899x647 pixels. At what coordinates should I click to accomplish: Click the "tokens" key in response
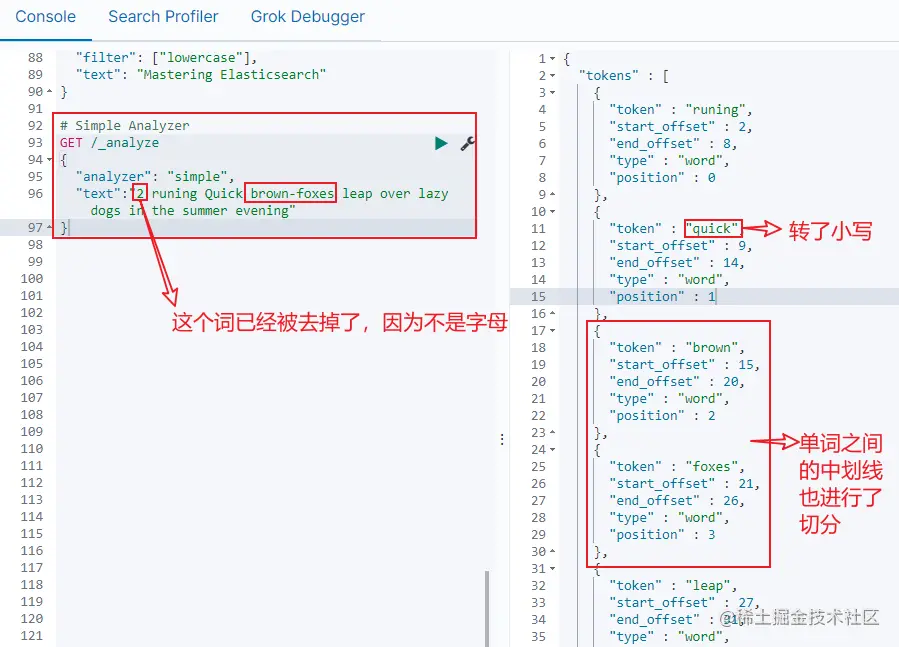[x=609, y=76]
